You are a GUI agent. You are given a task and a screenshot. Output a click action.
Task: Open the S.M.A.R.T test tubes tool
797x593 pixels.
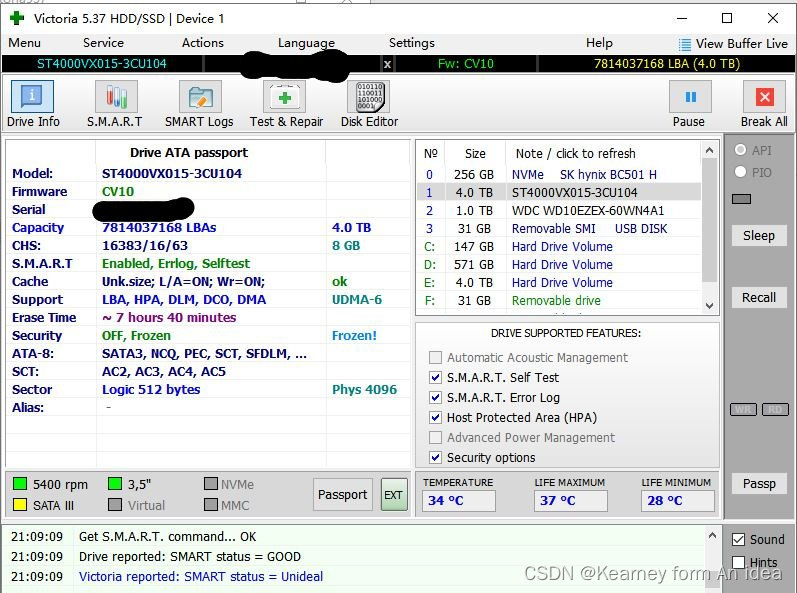pos(116,104)
